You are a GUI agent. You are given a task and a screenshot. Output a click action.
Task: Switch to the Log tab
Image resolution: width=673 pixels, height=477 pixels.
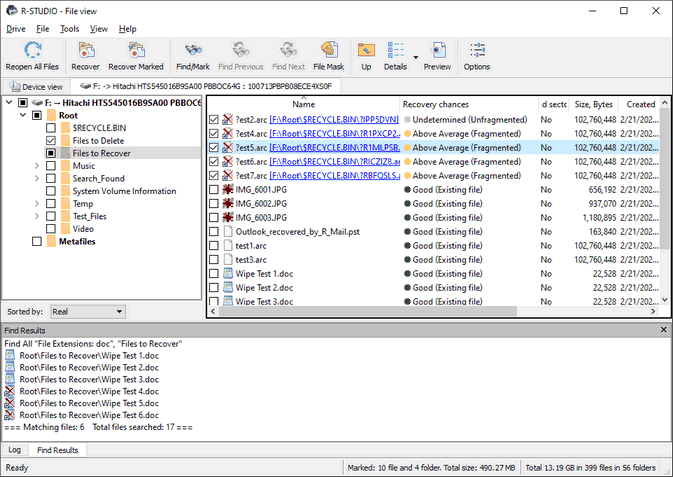click(x=15, y=450)
